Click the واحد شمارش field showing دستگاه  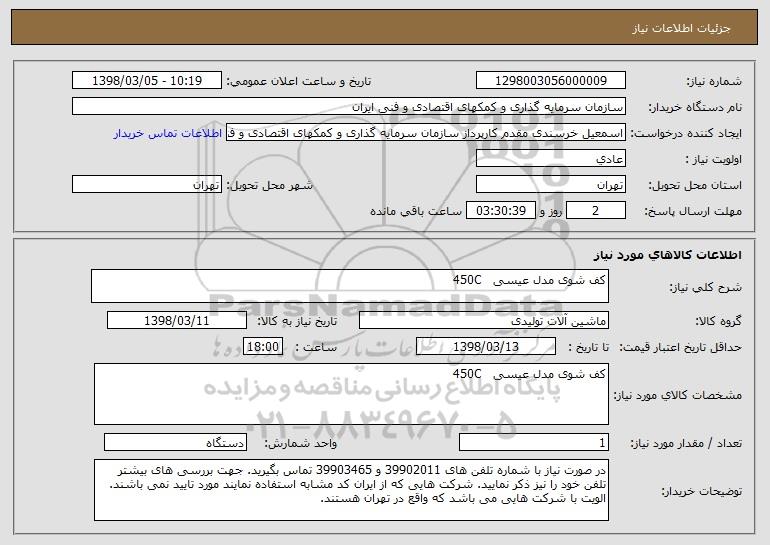pyautogui.click(x=175, y=442)
